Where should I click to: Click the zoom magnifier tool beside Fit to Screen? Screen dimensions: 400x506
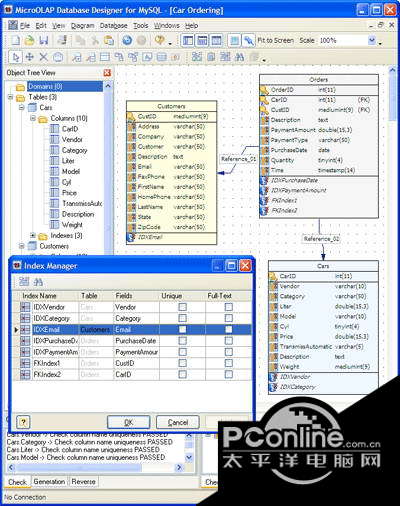click(248, 41)
